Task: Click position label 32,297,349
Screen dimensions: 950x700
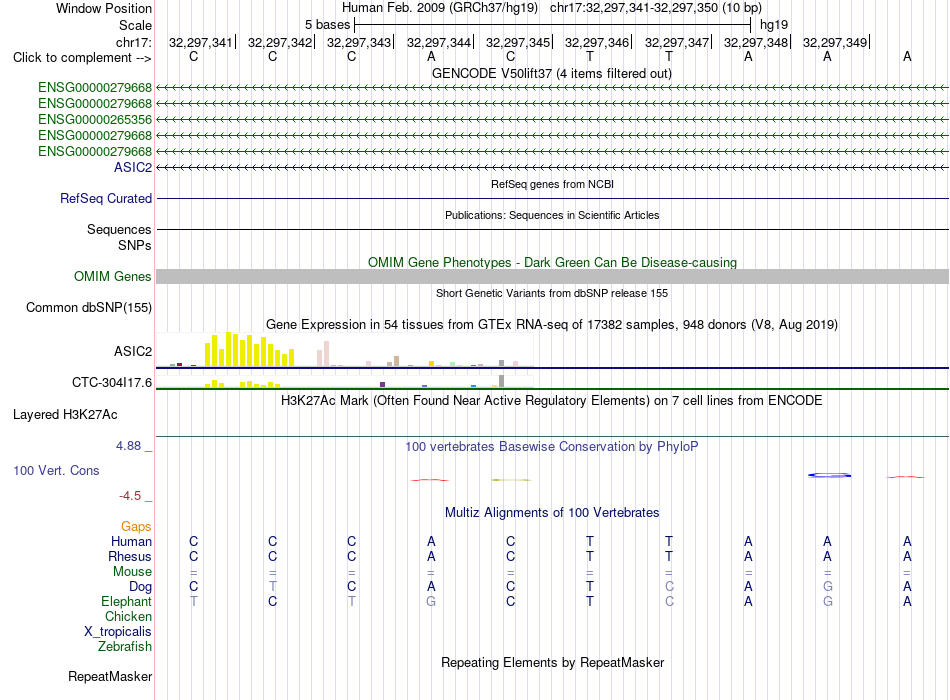Action: coord(834,42)
